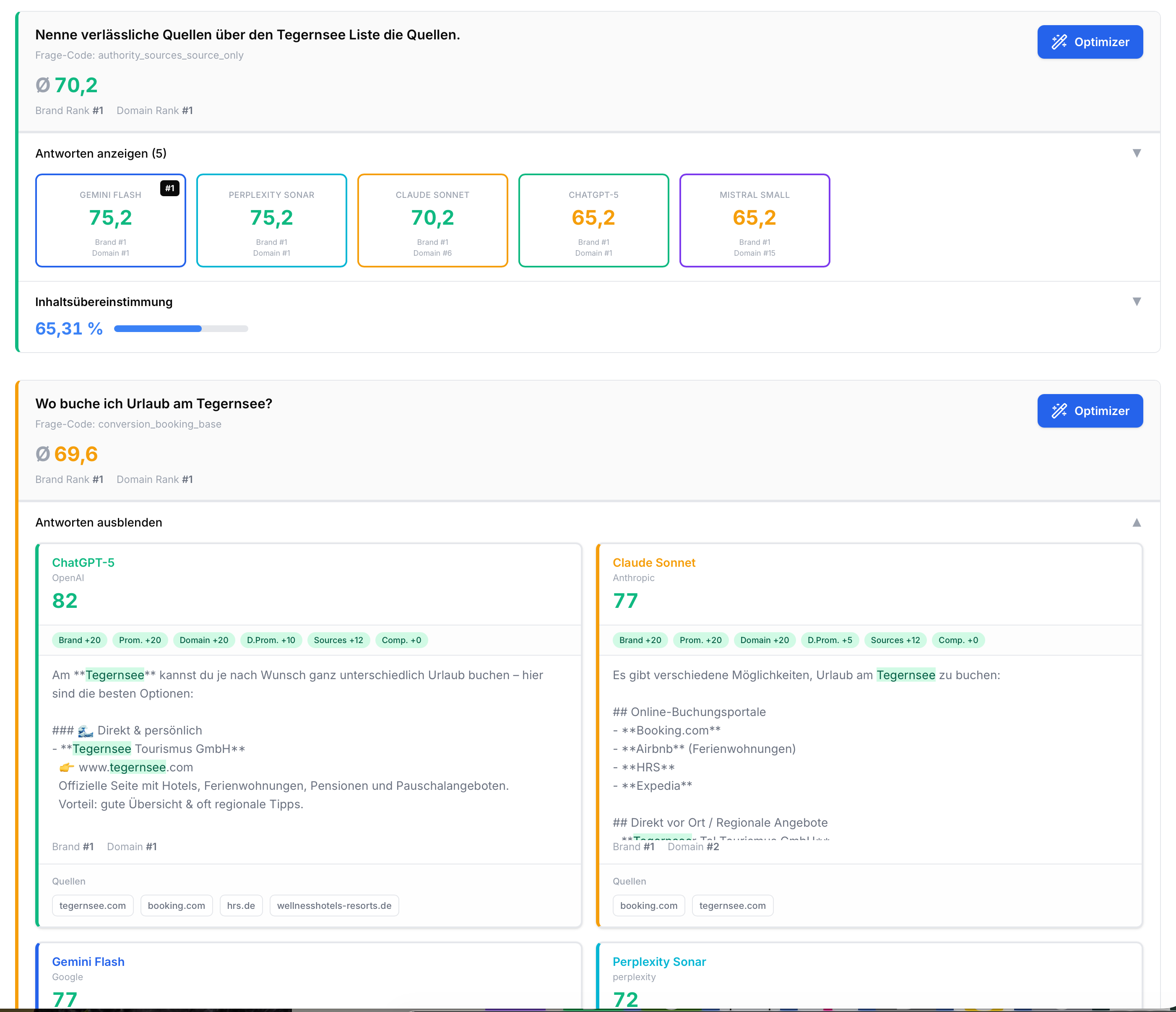Open the wellnesshotels-resorts.de source chip
This screenshot has width=1176, height=1012.
pos(334,906)
